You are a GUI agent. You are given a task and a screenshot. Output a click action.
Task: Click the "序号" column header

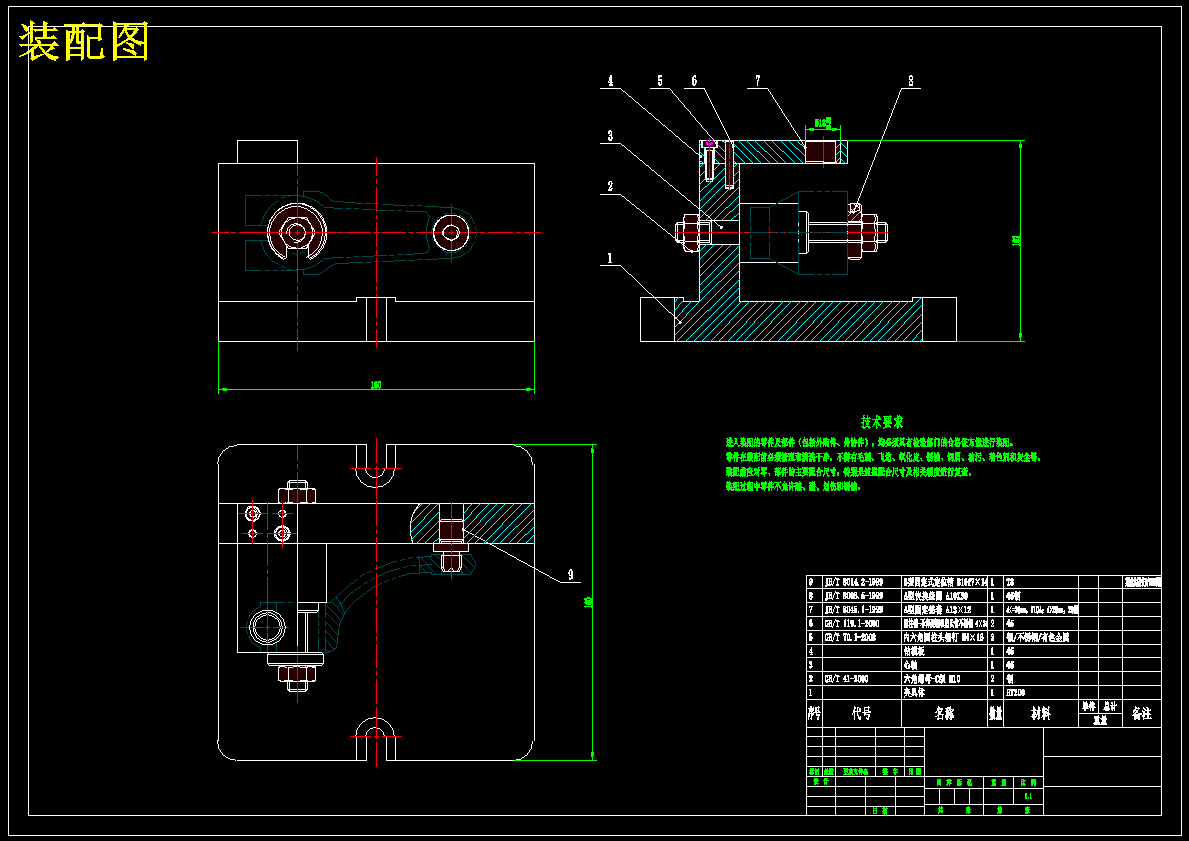[814, 713]
